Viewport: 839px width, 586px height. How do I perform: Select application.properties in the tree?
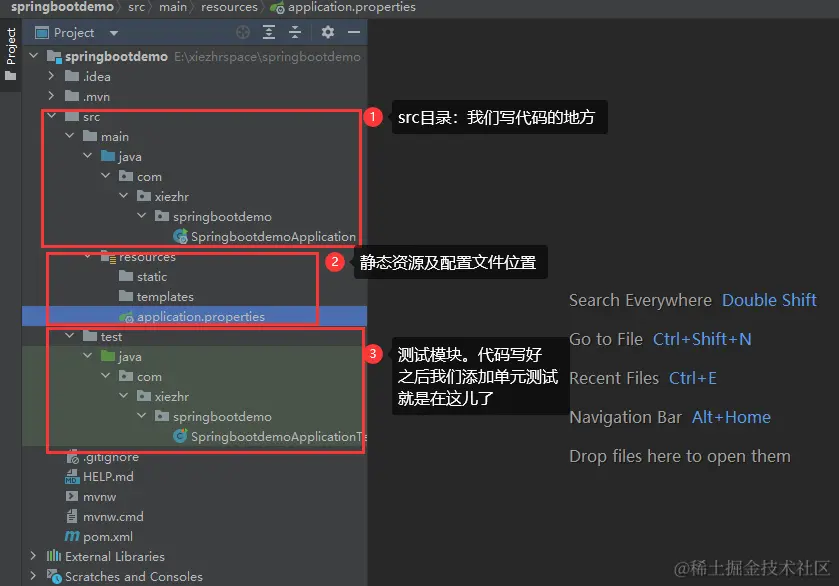201,317
